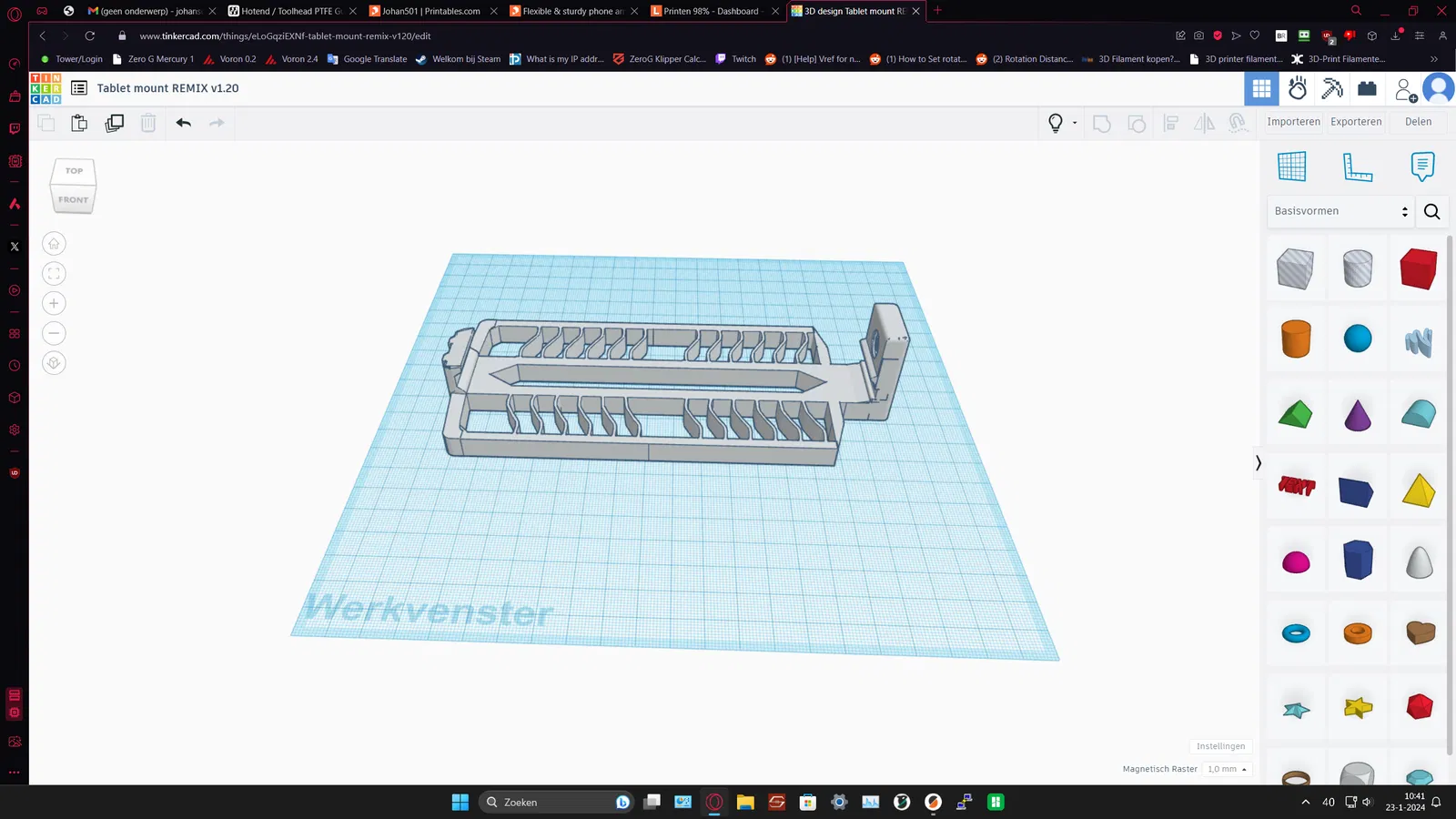Zoom out of the workplane
1456x819 pixels.
(54, 333)
